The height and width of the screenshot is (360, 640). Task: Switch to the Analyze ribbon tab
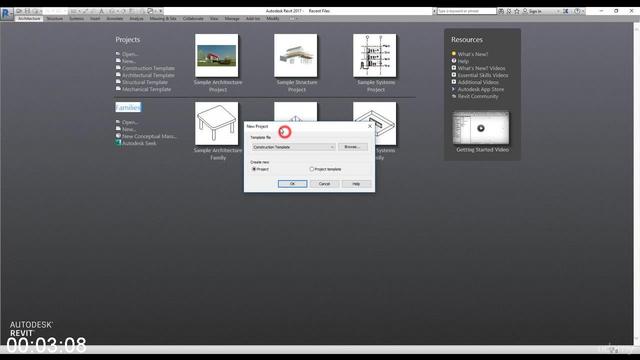(x=136, y=18)
